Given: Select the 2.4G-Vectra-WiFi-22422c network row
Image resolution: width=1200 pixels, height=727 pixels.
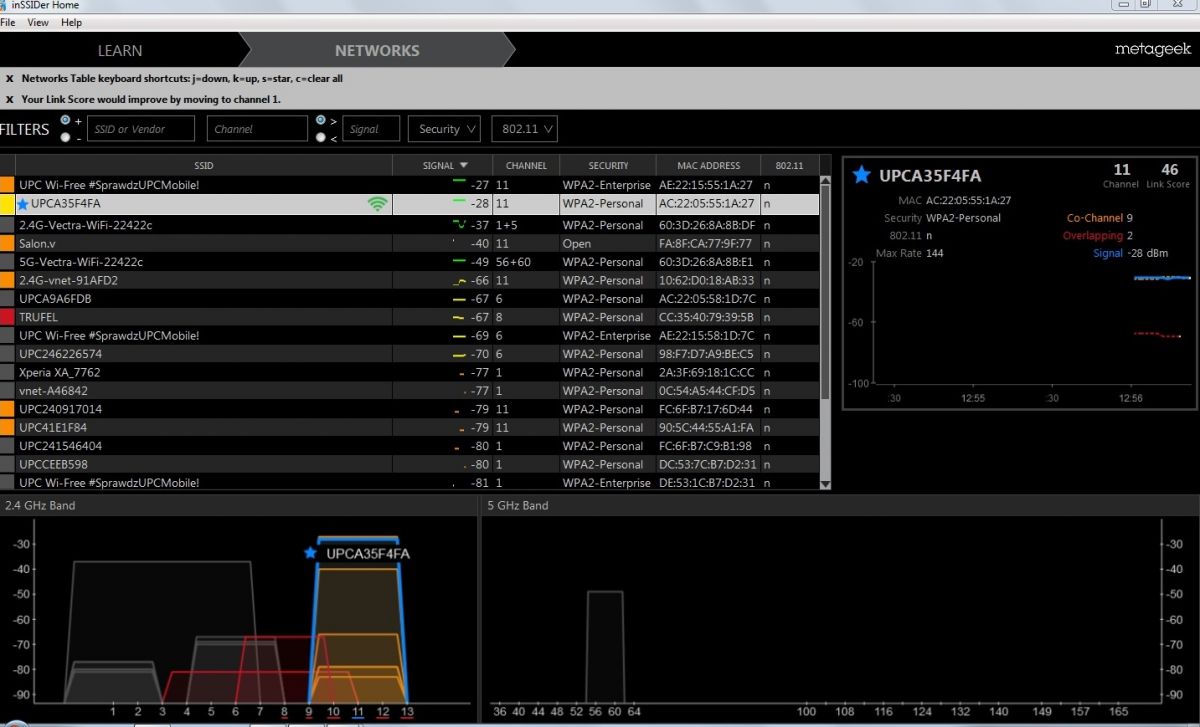Looking at the screenshot, I should pos(409,225).
